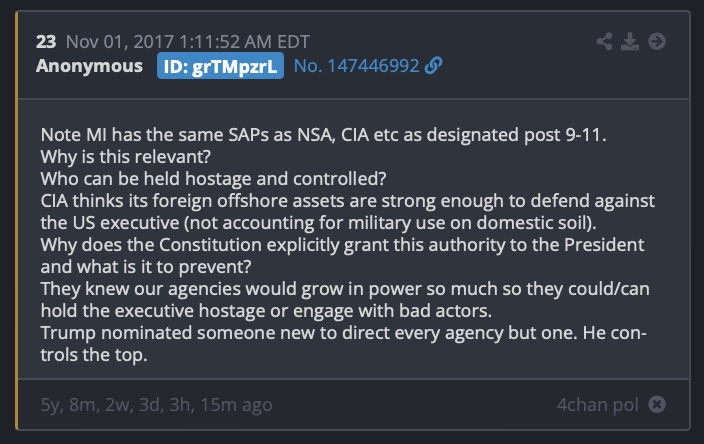Click the line starting 'Trump nominated someone new'
The width and height of the screenshot is (704, 444).
343,333
